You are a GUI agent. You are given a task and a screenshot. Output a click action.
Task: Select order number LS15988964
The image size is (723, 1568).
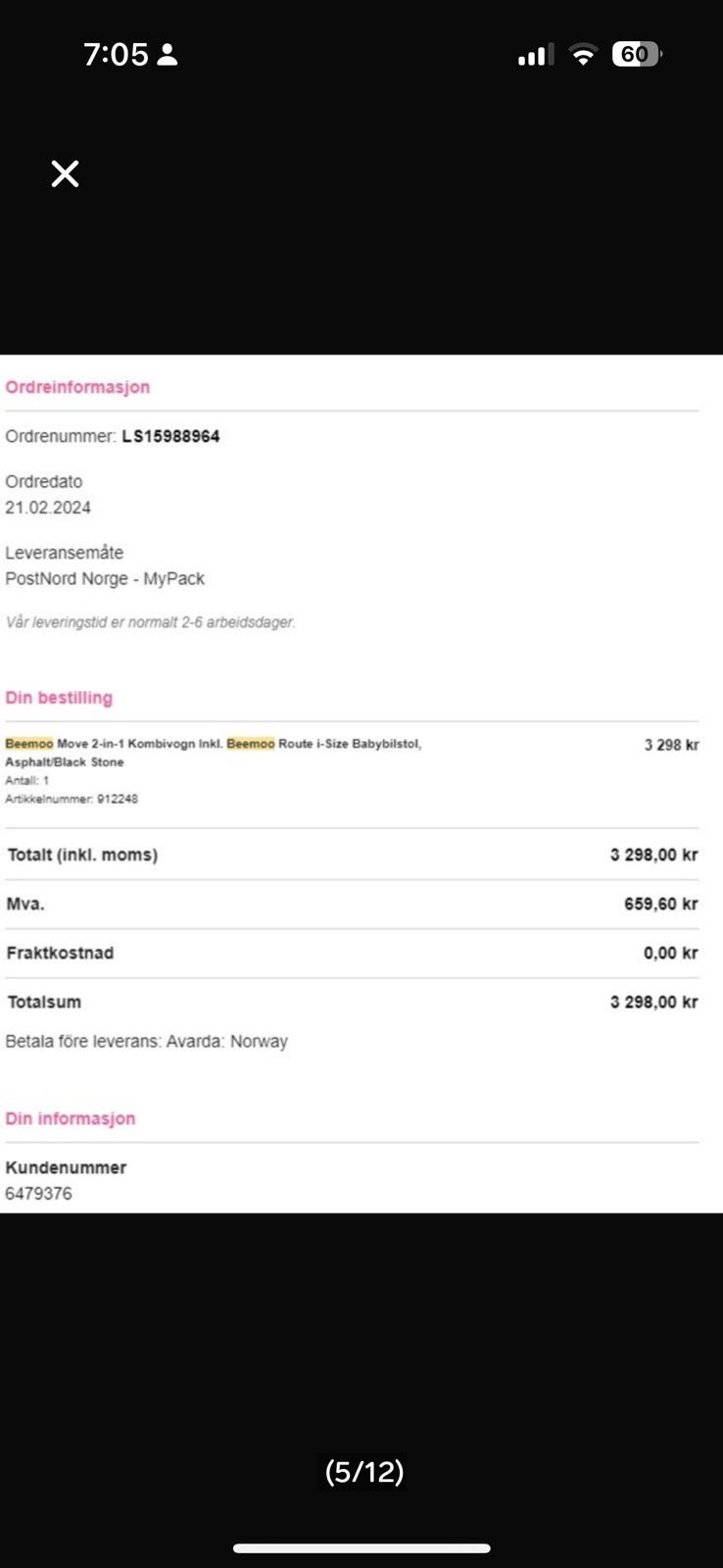coord(170,436)
